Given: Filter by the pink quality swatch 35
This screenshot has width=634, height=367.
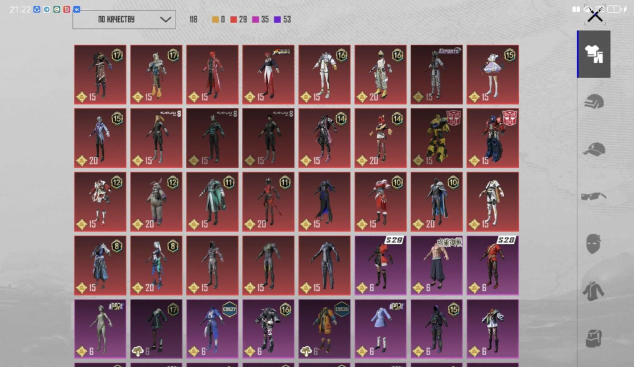Looking at the screenshot, I should [x=260, y=19].
